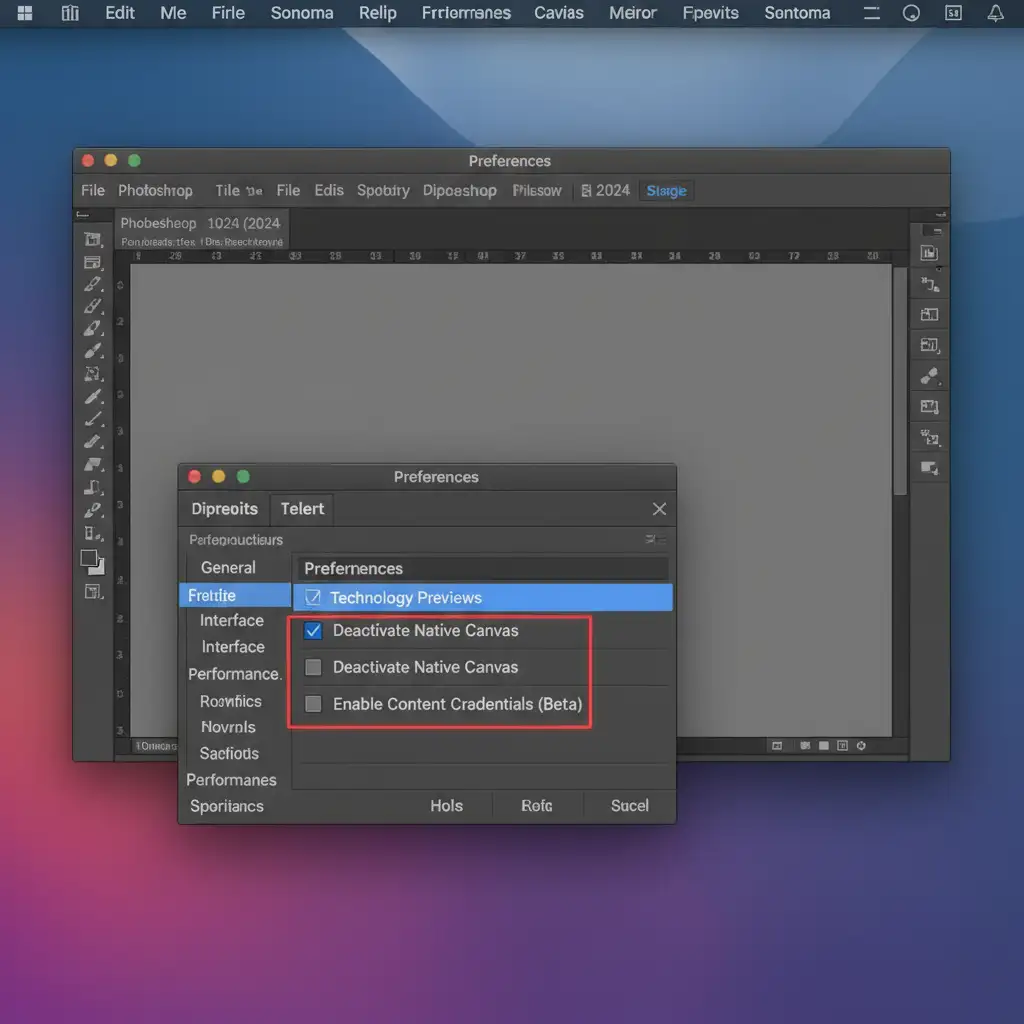Uncheck the checked Deactivate Native Canvas checkbox
1024x1024 pixels.
point(313,631)
